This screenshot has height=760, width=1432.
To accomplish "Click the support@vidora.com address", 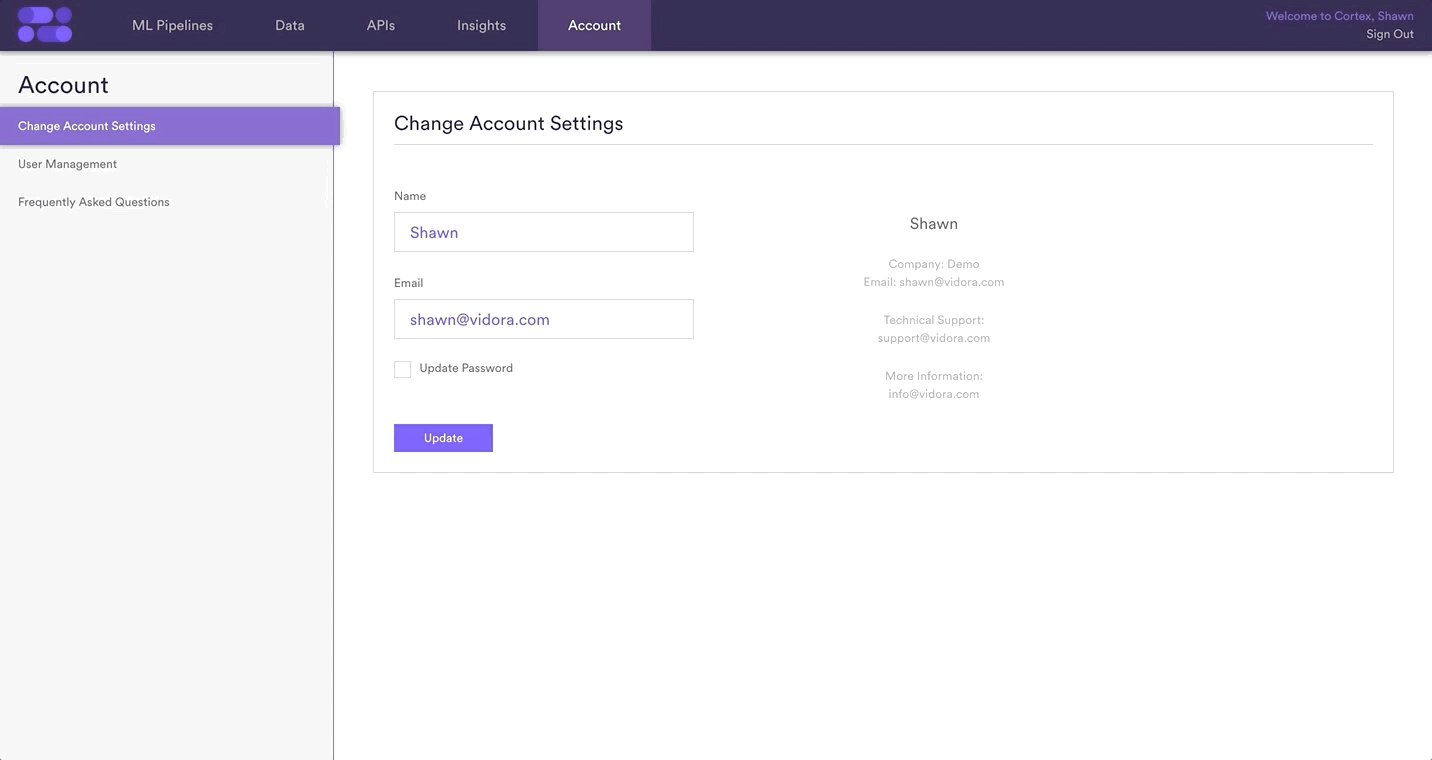I will coord(934,338).
